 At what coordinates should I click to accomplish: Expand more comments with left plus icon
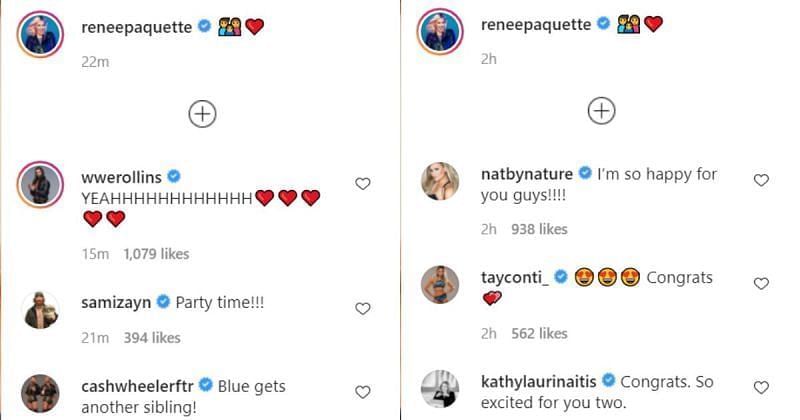click(202, 114)
